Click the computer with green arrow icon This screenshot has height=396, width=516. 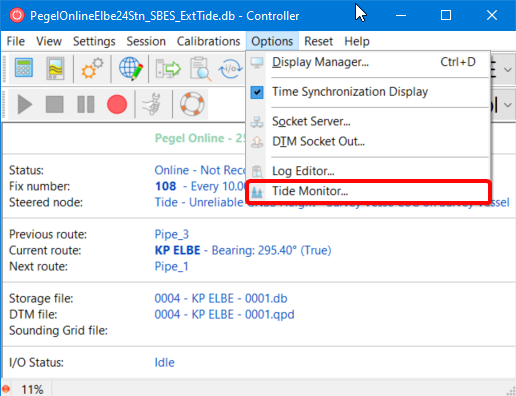pos(168,69)
